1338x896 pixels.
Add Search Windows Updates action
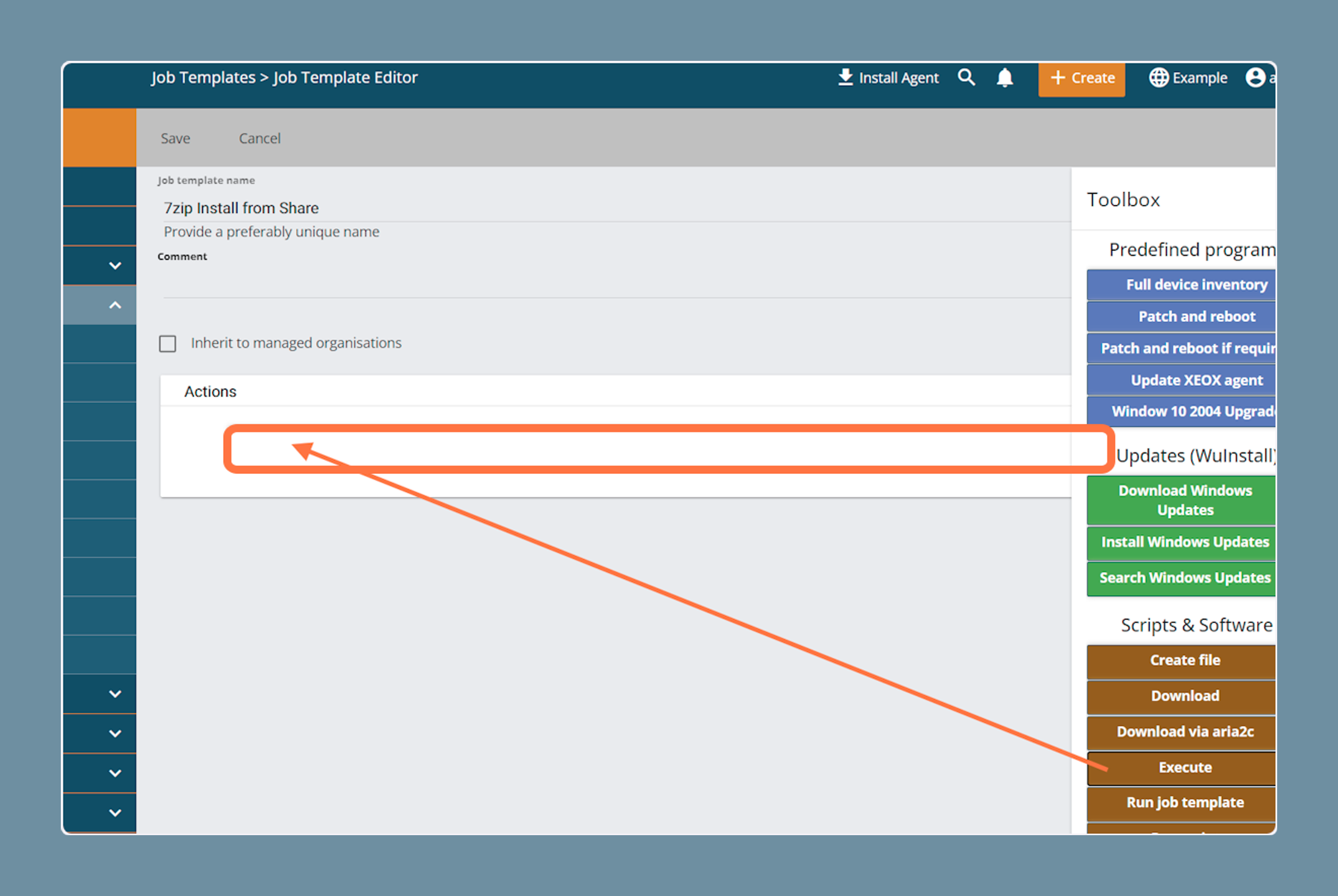tap(1181, 578)
